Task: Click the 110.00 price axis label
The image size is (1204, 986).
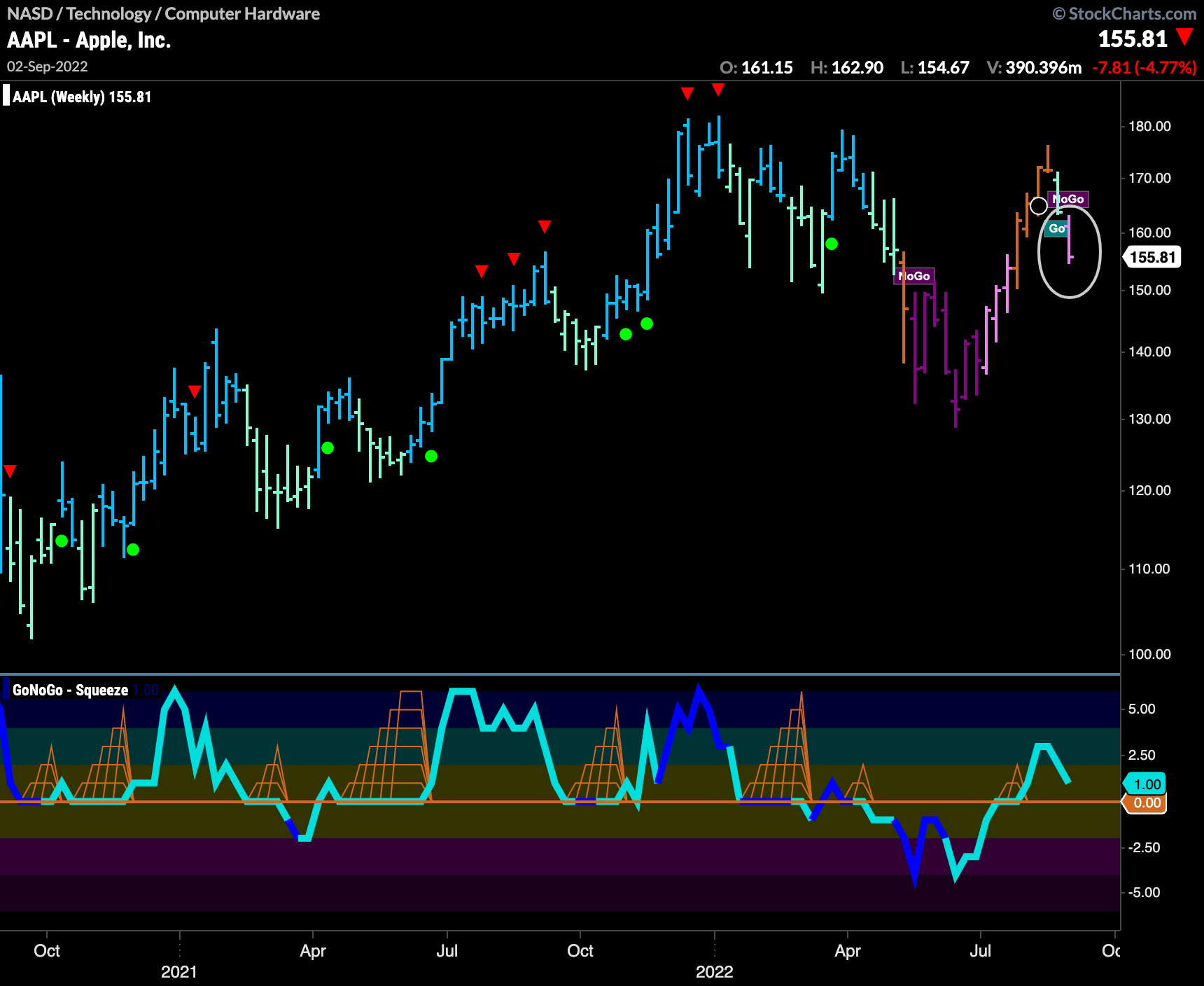Action: click(1149, 569)
